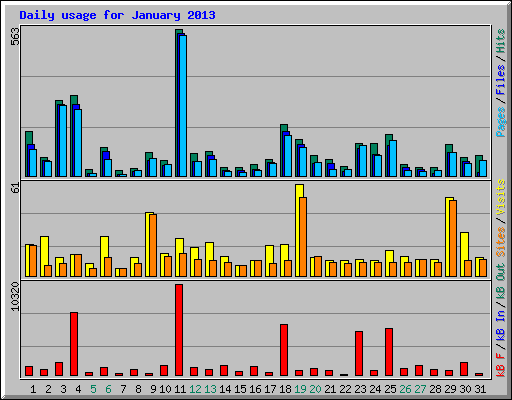Click day label 8 under the charts

[138, 389]
